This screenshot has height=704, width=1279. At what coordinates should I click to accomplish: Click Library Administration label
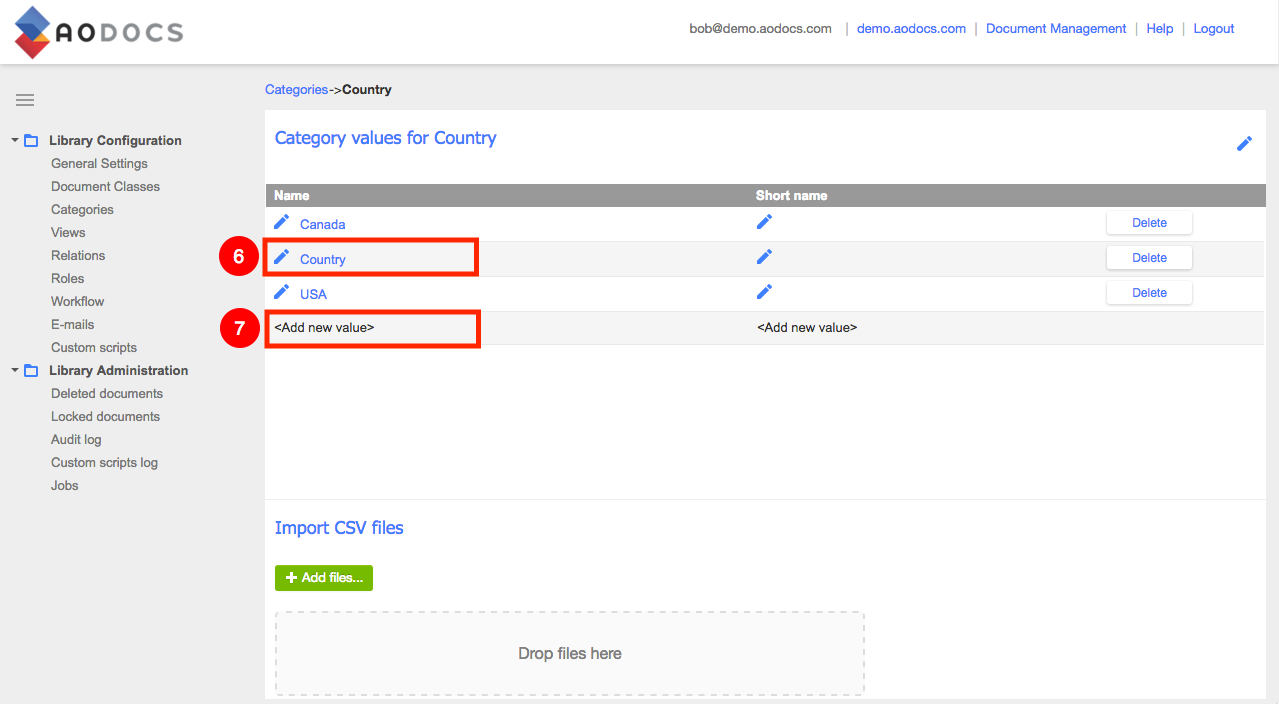pyautogui.click(x=118, y=371)
